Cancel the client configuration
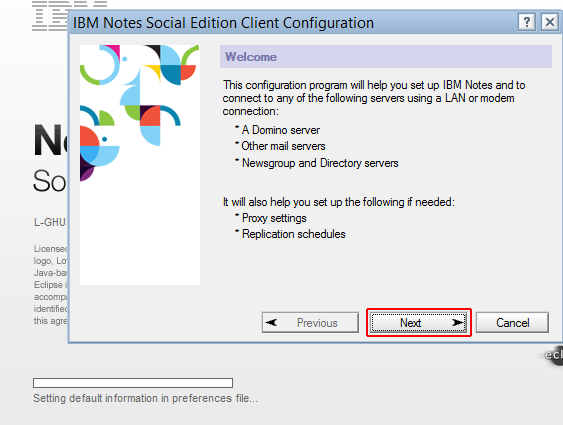 click(x=512, y=323)
